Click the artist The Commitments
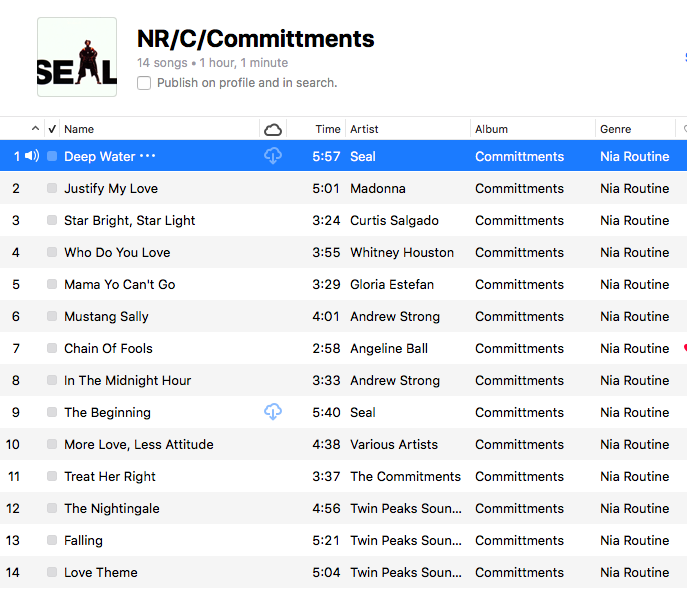Screen dimensions: 687x596 tap(405, 476)
